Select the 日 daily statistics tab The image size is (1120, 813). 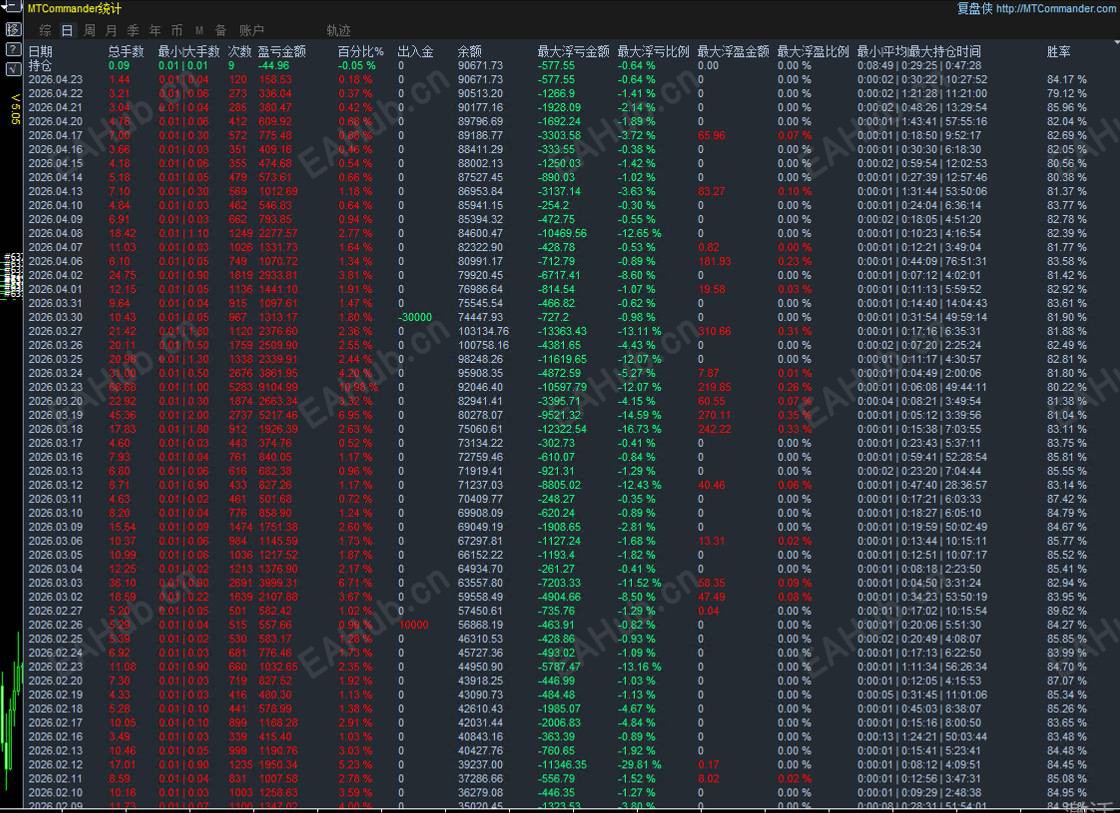tap(67, 30)
